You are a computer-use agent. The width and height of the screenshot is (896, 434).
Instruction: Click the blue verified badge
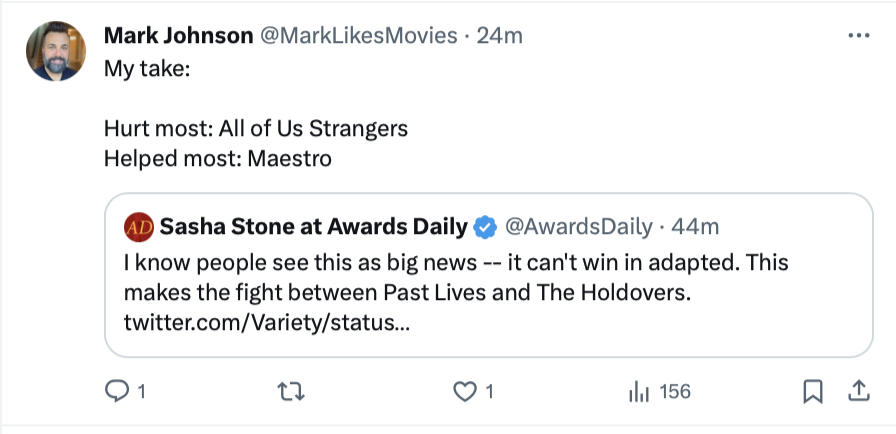click(x=485, y=227)
